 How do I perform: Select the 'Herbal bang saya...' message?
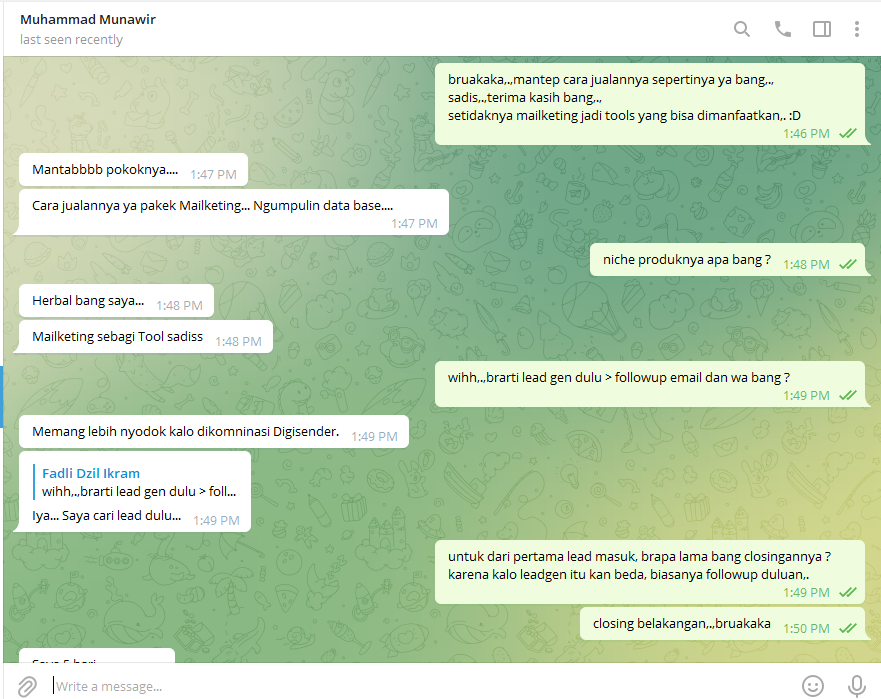click(88, 301)
